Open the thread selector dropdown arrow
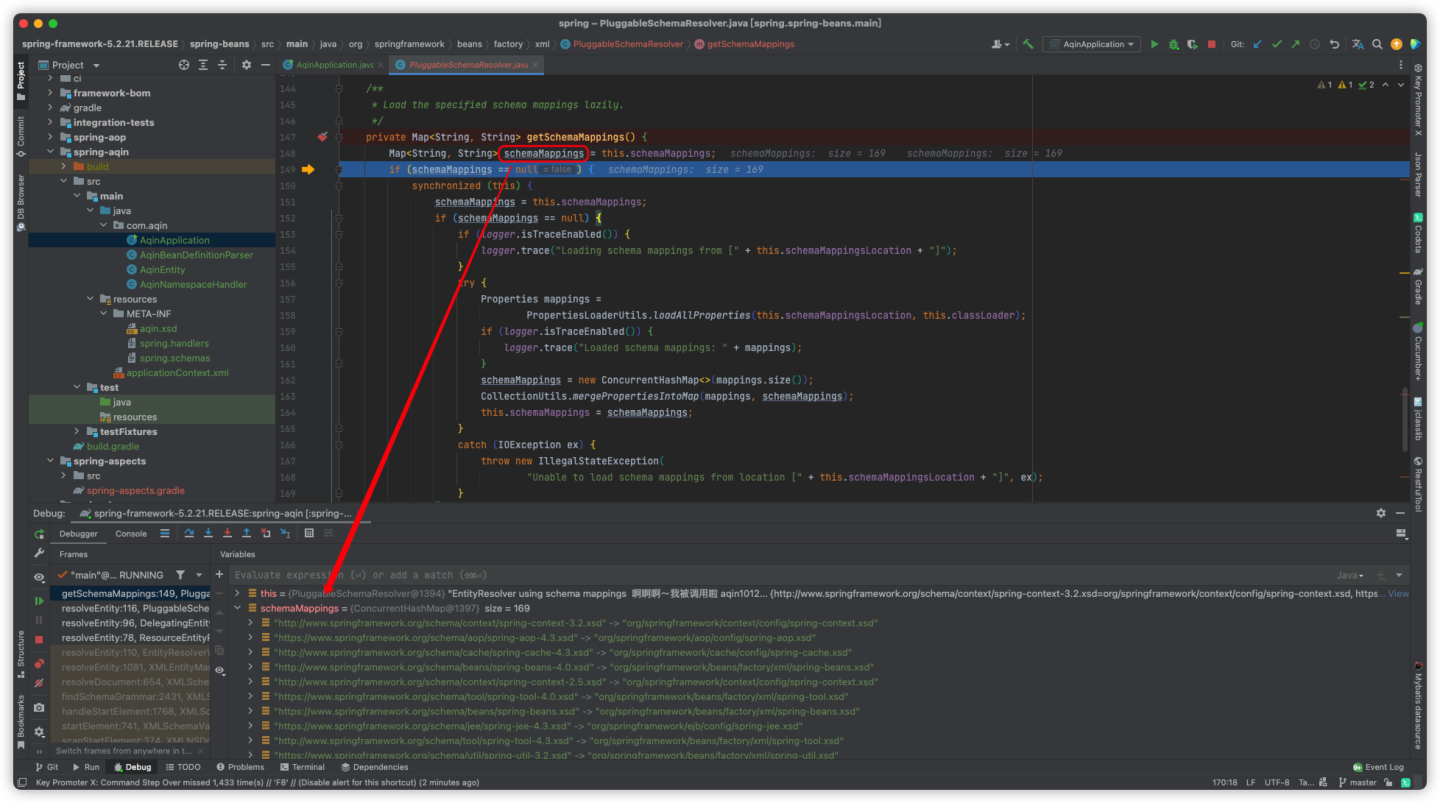This screenshot has width=1440, height=803. [199, 575]
